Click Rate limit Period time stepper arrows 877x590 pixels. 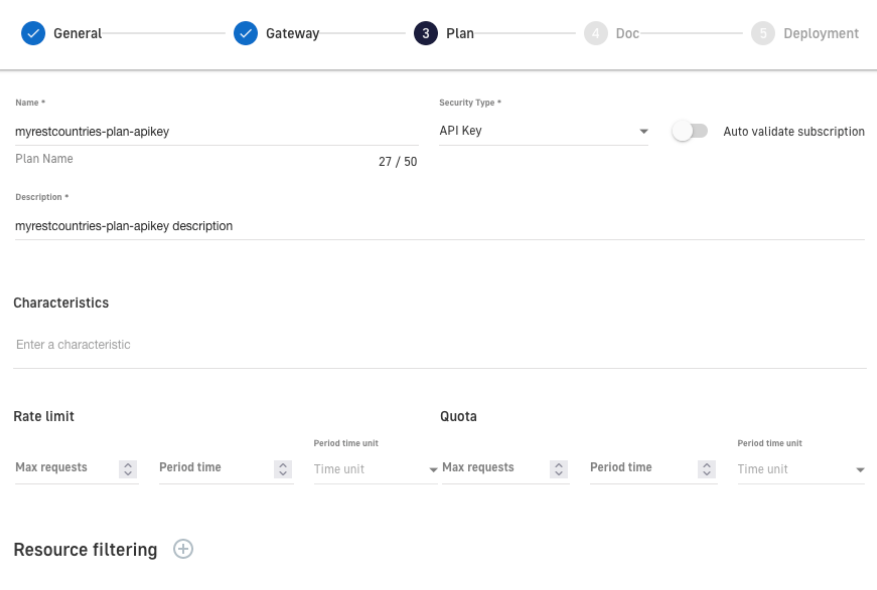283,468
